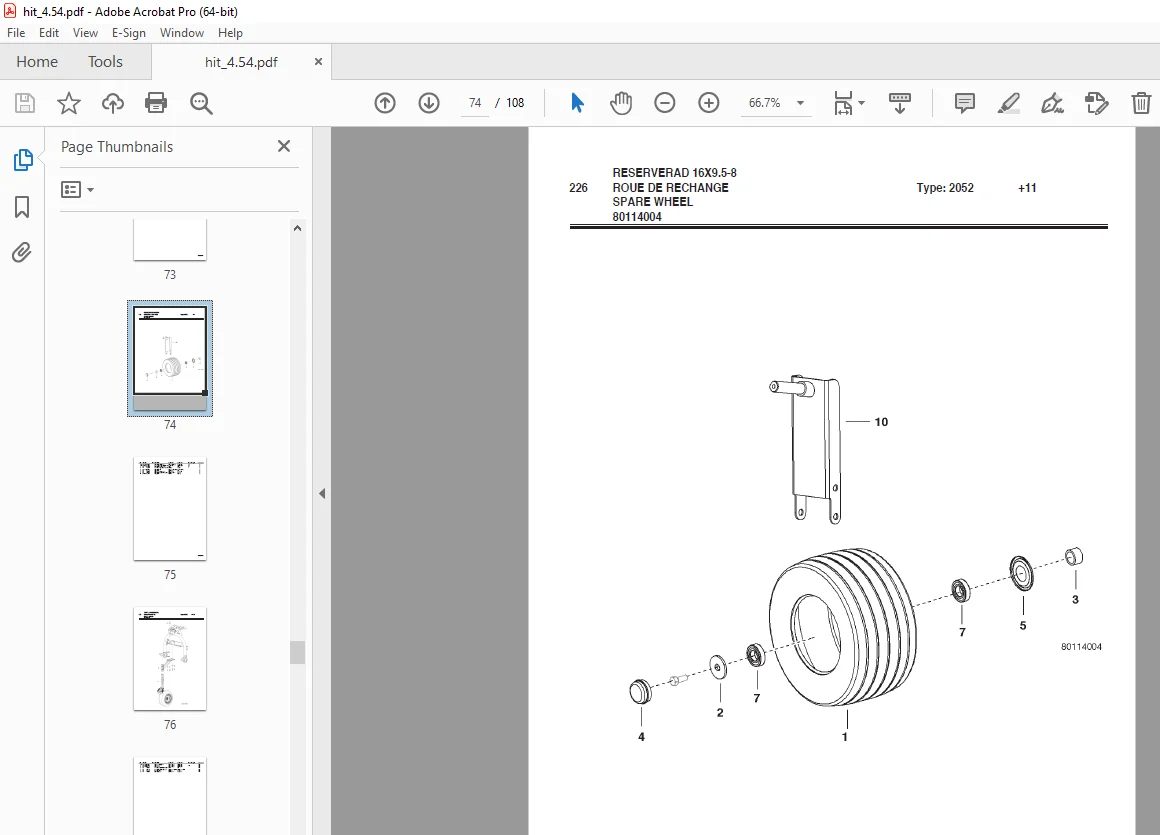Image resolution: width=1160 pixels, height=835 pixels.
Task: Collapse the navigation pane with the arrow
Action: [x=322, y=493]
